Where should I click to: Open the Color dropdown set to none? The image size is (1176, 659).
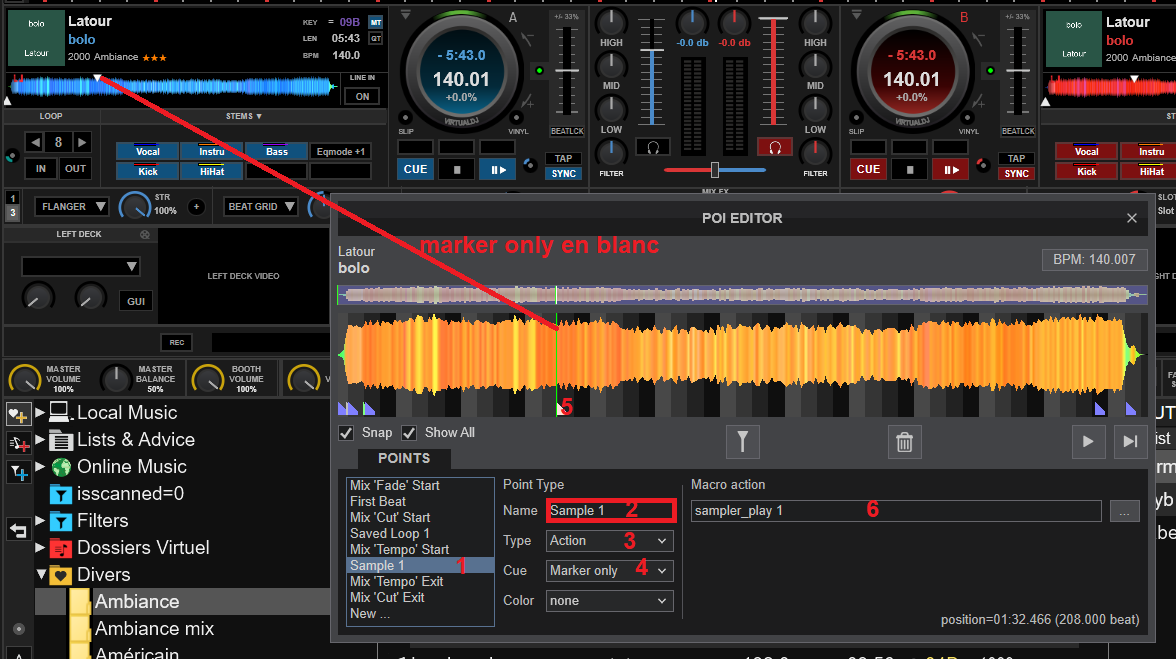[x=610, y=601]
